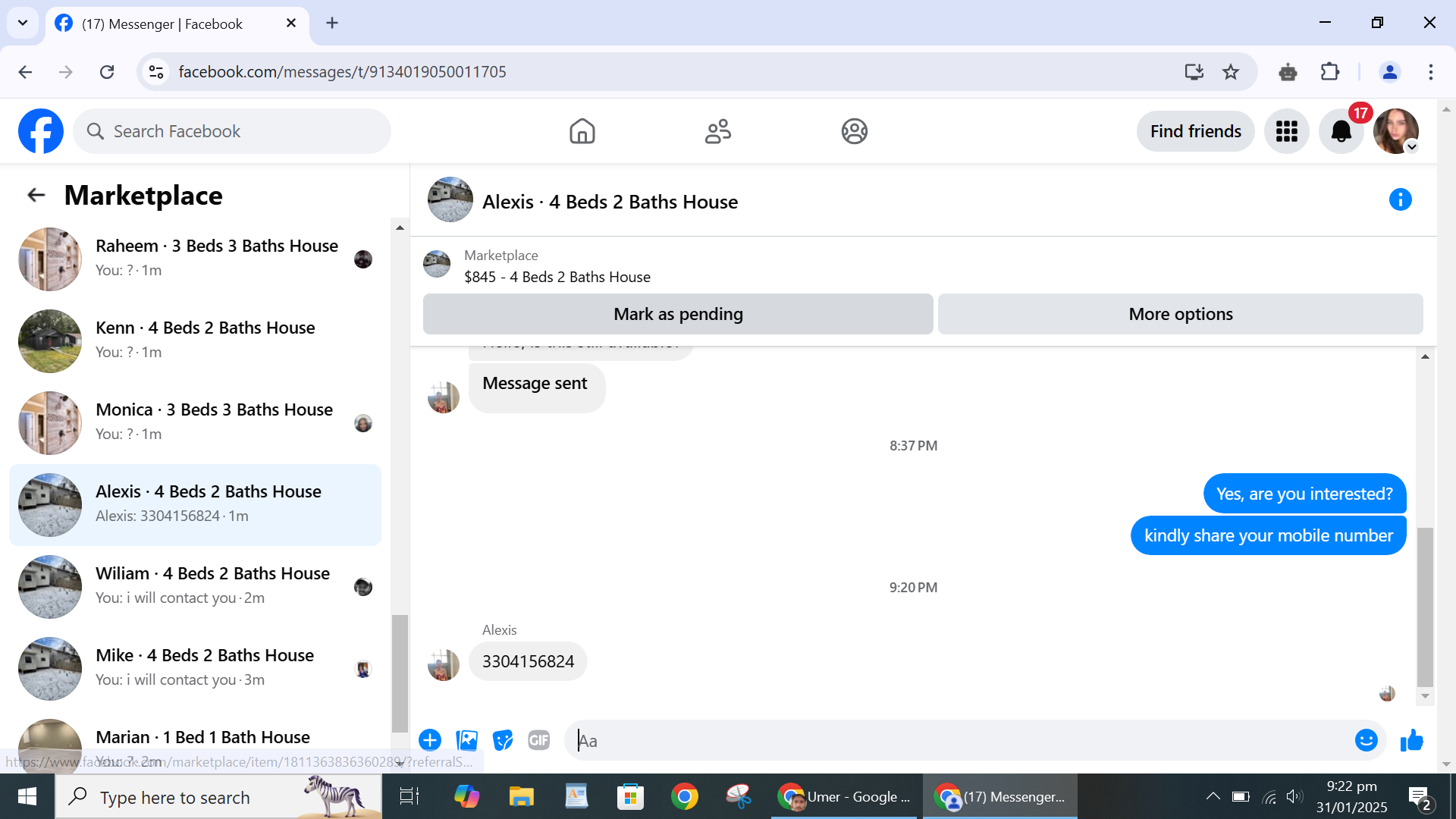The height and width of the screenshot is (819, 1456).
Task: Open Chrome profile icon
Action: pyautogui.click(x=1390, y=72)
